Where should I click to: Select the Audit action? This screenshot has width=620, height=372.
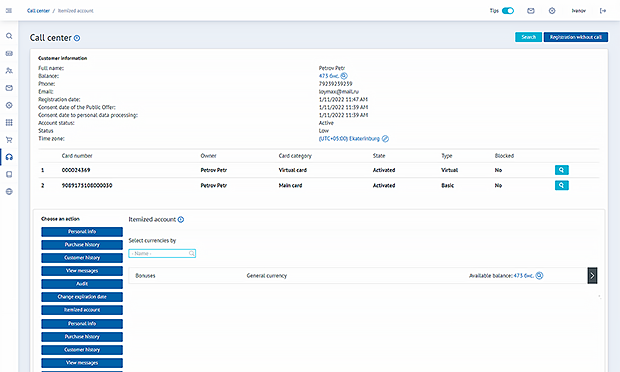[82, 284]
